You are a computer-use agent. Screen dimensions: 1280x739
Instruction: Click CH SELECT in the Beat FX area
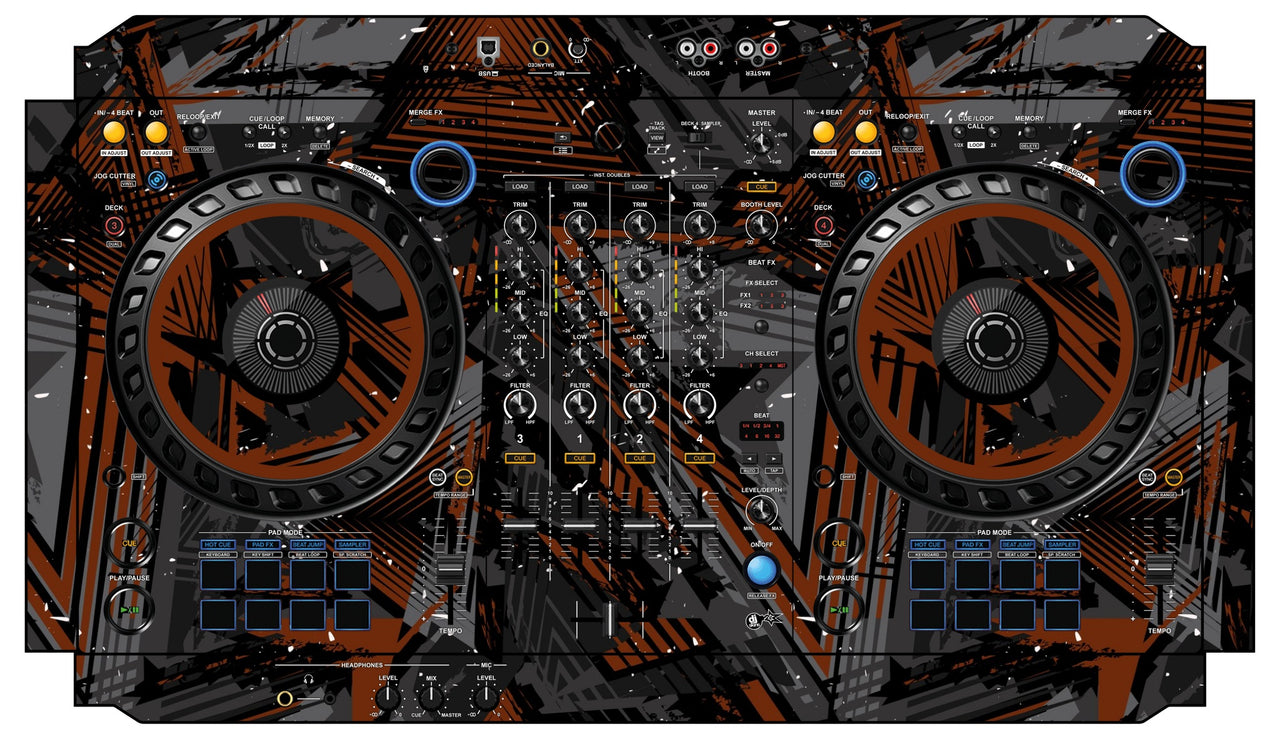(x=760, y=353)
